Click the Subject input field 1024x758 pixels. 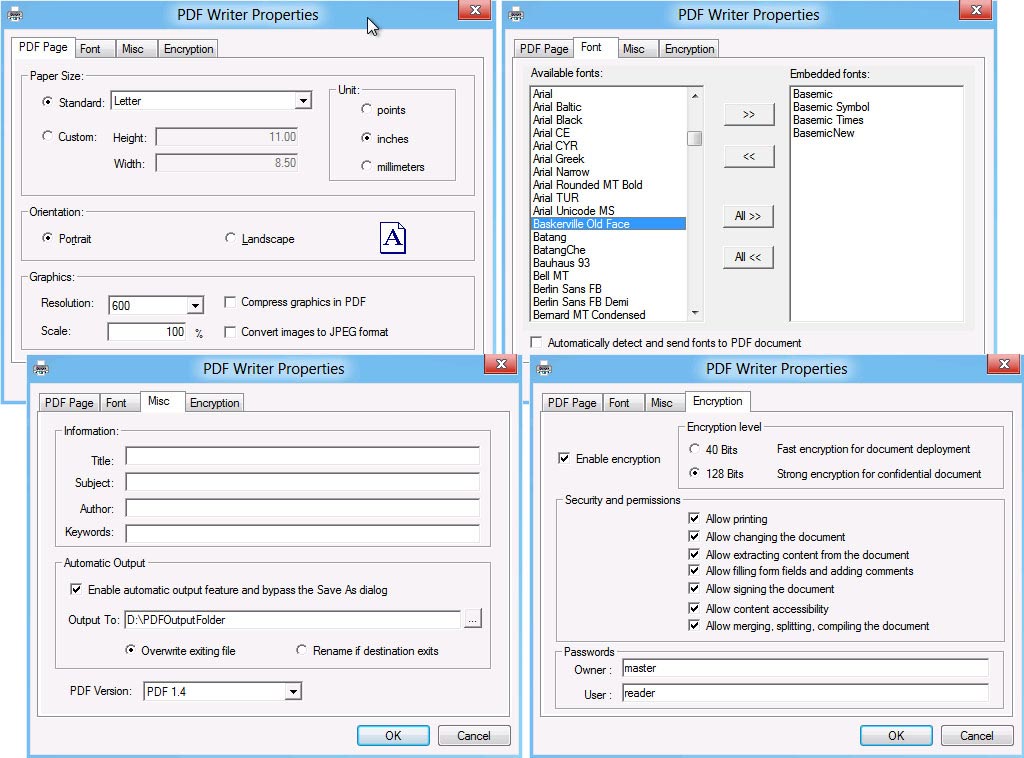[x=302, y=482]
